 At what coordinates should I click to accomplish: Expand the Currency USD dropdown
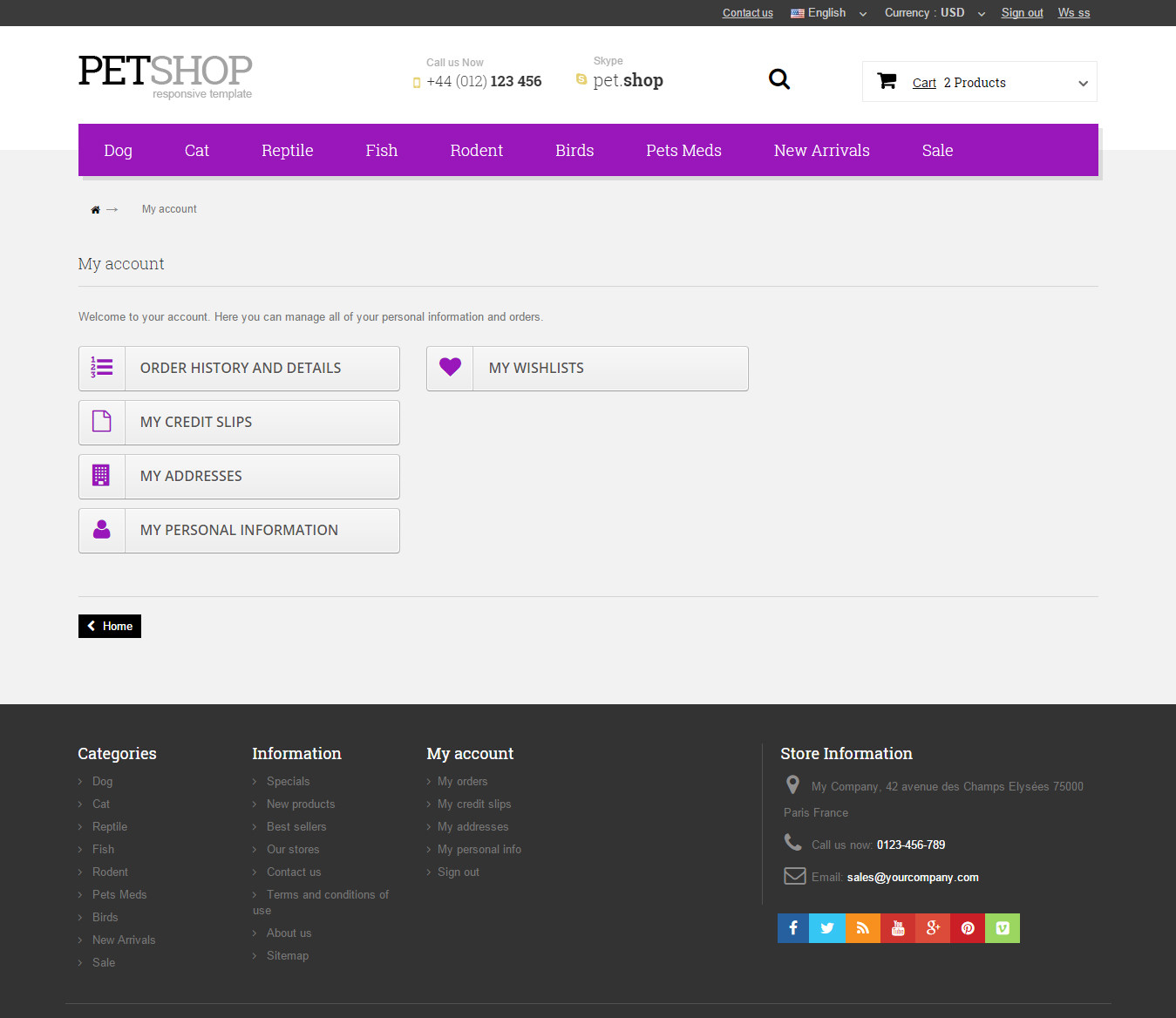(935, 13)
